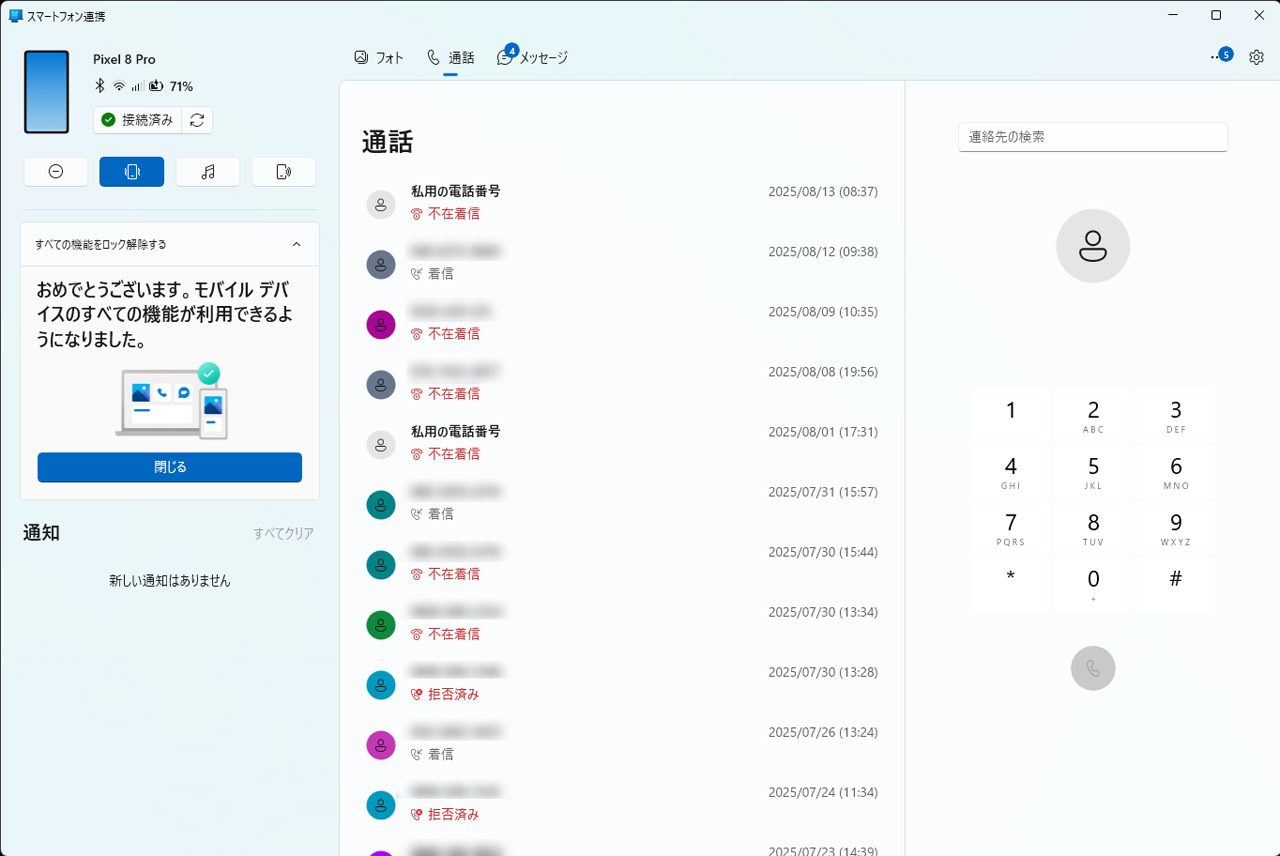Tap the 8 TUV keypad key
The width and height of the screenshot is (1280, 856).
pyautogui.click(x=1093, y=528)
